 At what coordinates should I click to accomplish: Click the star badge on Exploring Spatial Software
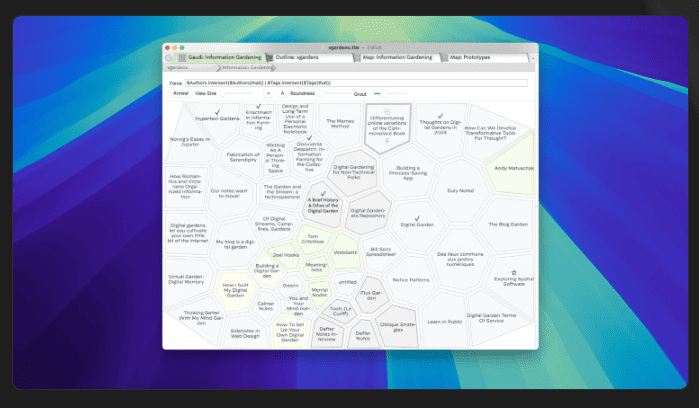tap(514, 272)
